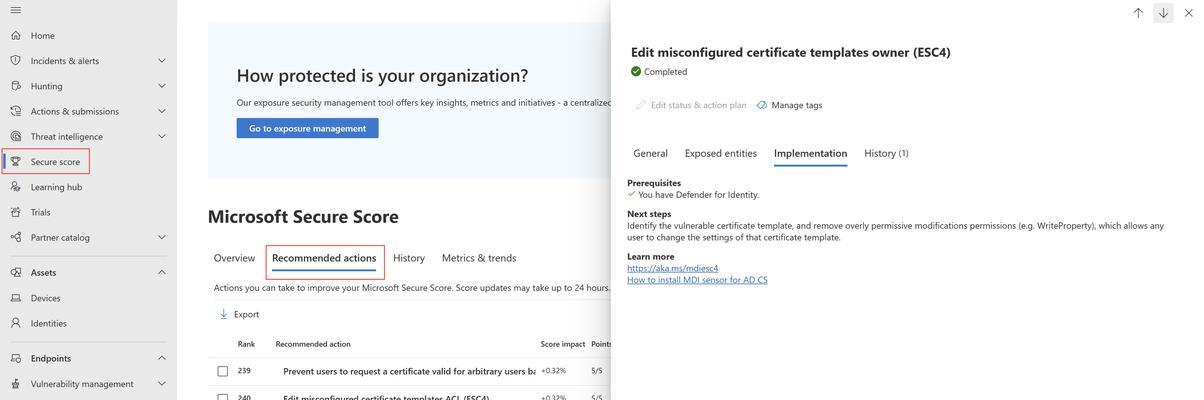
Task: Open the Learning hub page label
Action: coord(57,187)
